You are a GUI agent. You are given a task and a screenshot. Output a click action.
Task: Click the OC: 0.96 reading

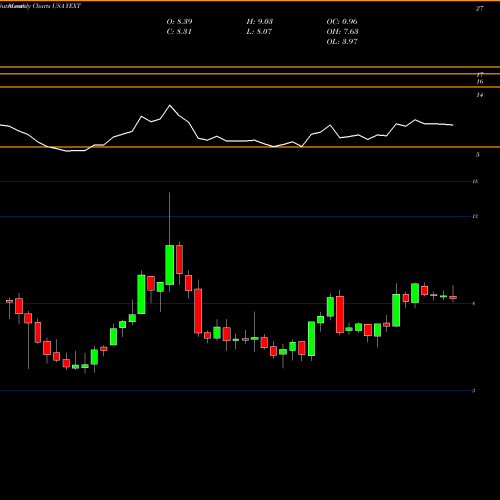[x=342, y=22]
